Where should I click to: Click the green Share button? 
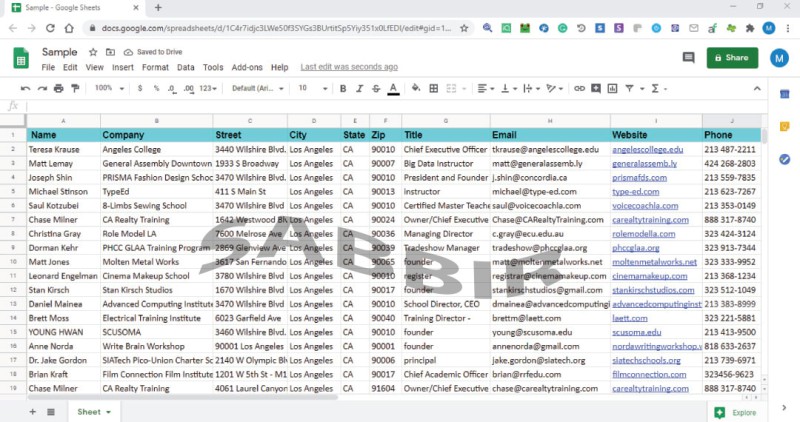point(732,58)
